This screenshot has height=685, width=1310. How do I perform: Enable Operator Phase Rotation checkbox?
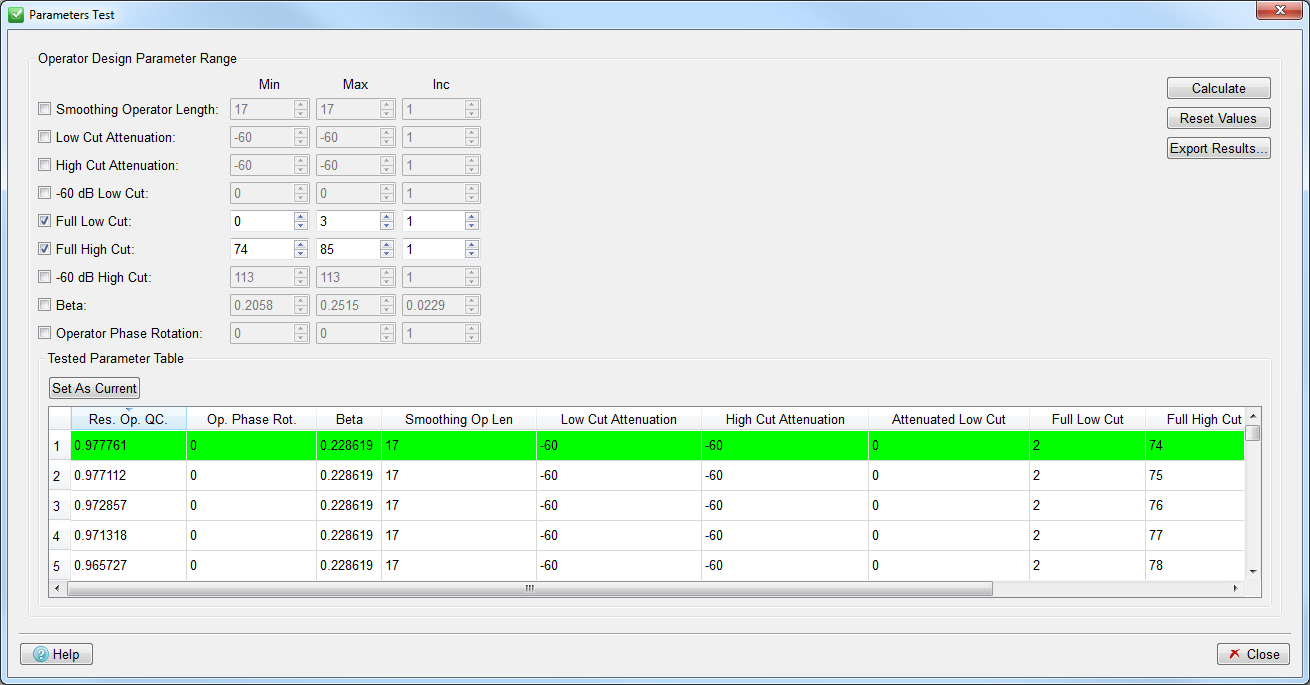pos(44,333)
